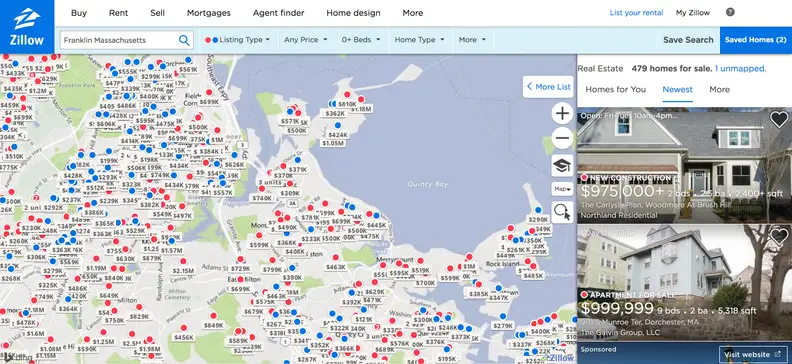Screen dimensions: 792x364
Task: Click the $810K map price marker
Action: tap(347, 104)
